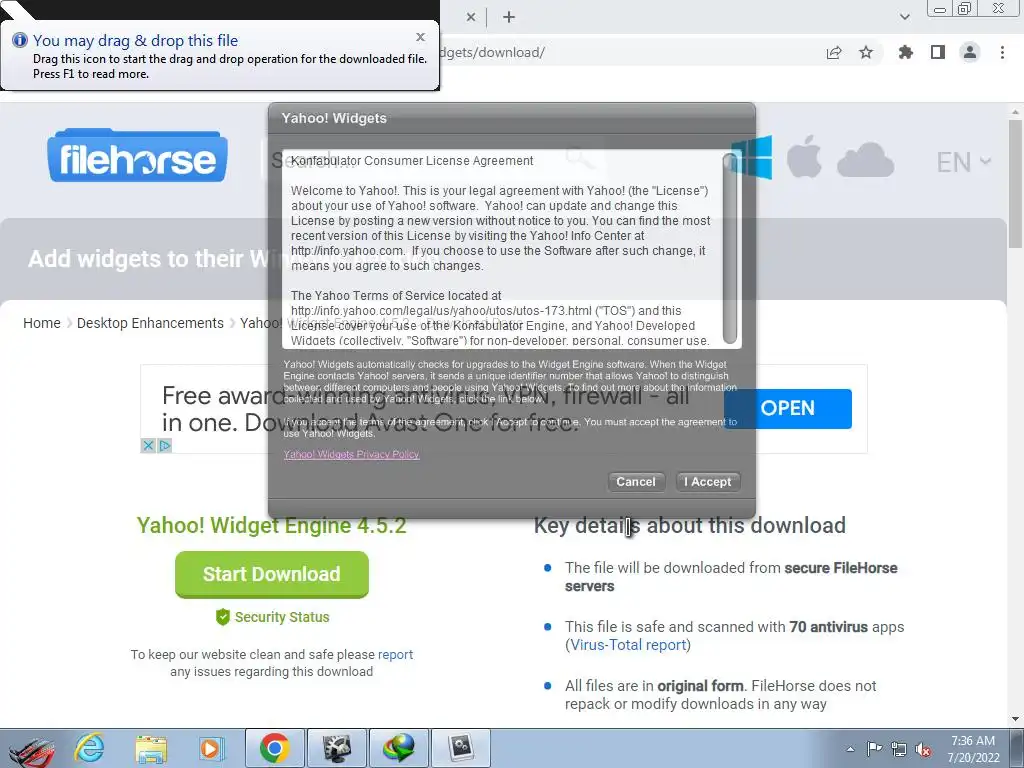1024x768 pixels.
Task: Open the Virus-Total report link
Action: coord(628,645)
